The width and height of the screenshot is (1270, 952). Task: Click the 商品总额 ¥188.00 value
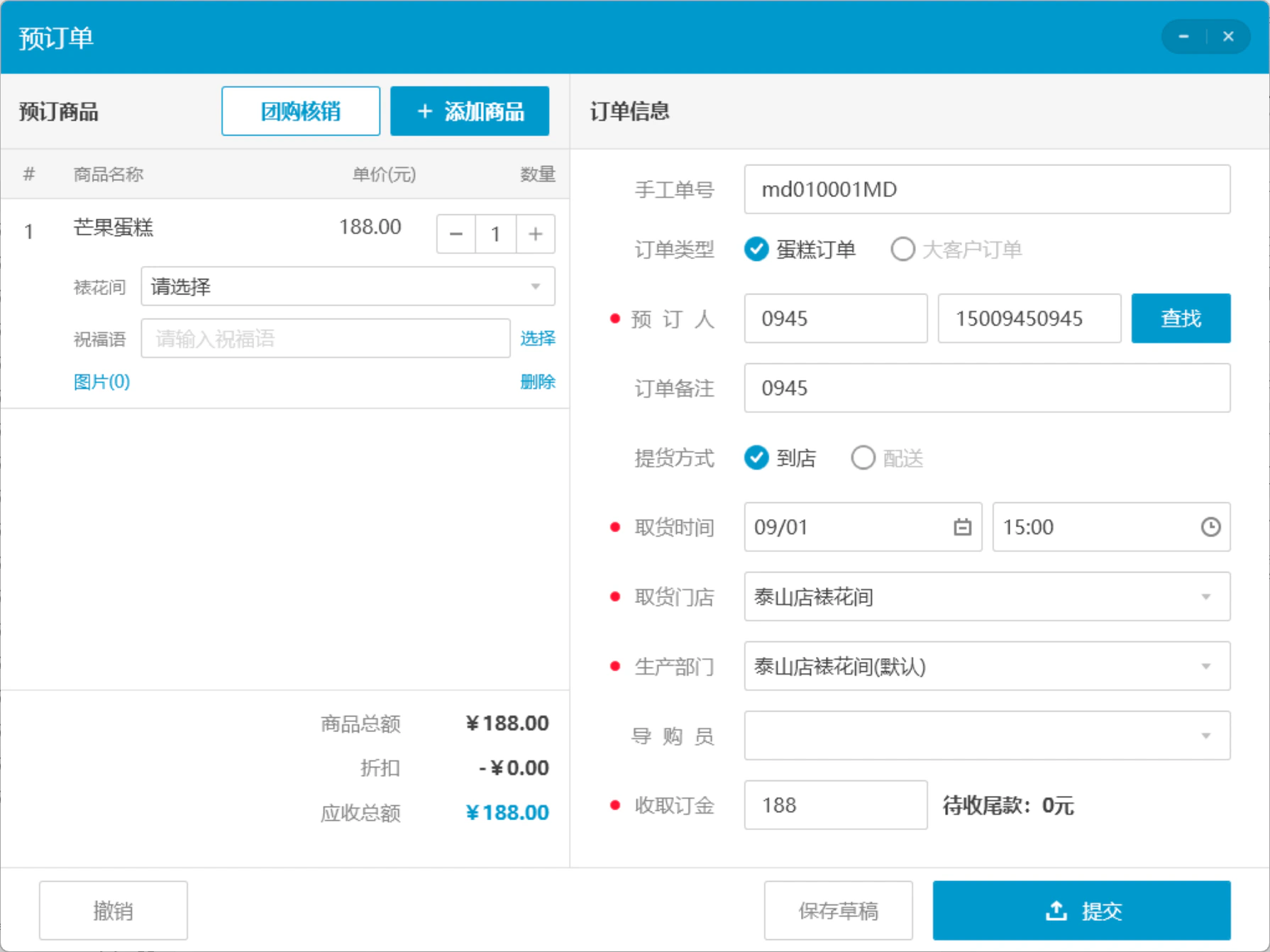507,723
